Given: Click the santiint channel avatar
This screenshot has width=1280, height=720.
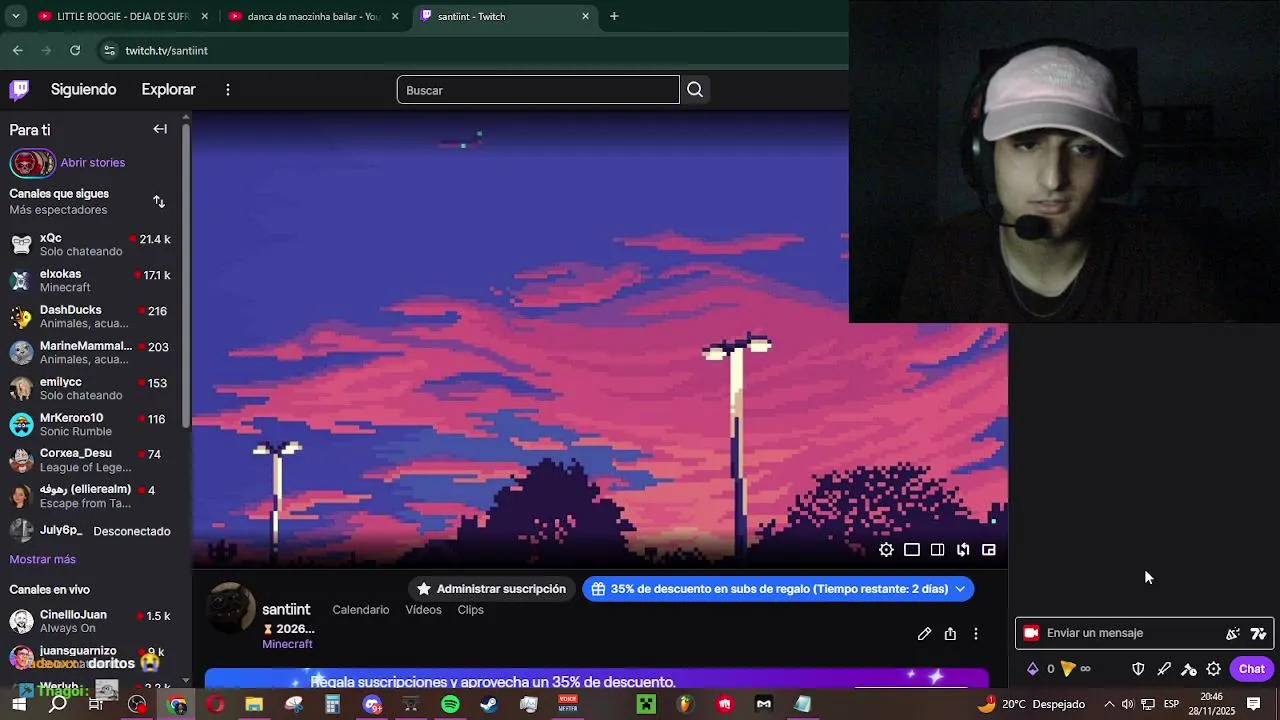Looking at the screenshot, I should click(231, 607).
